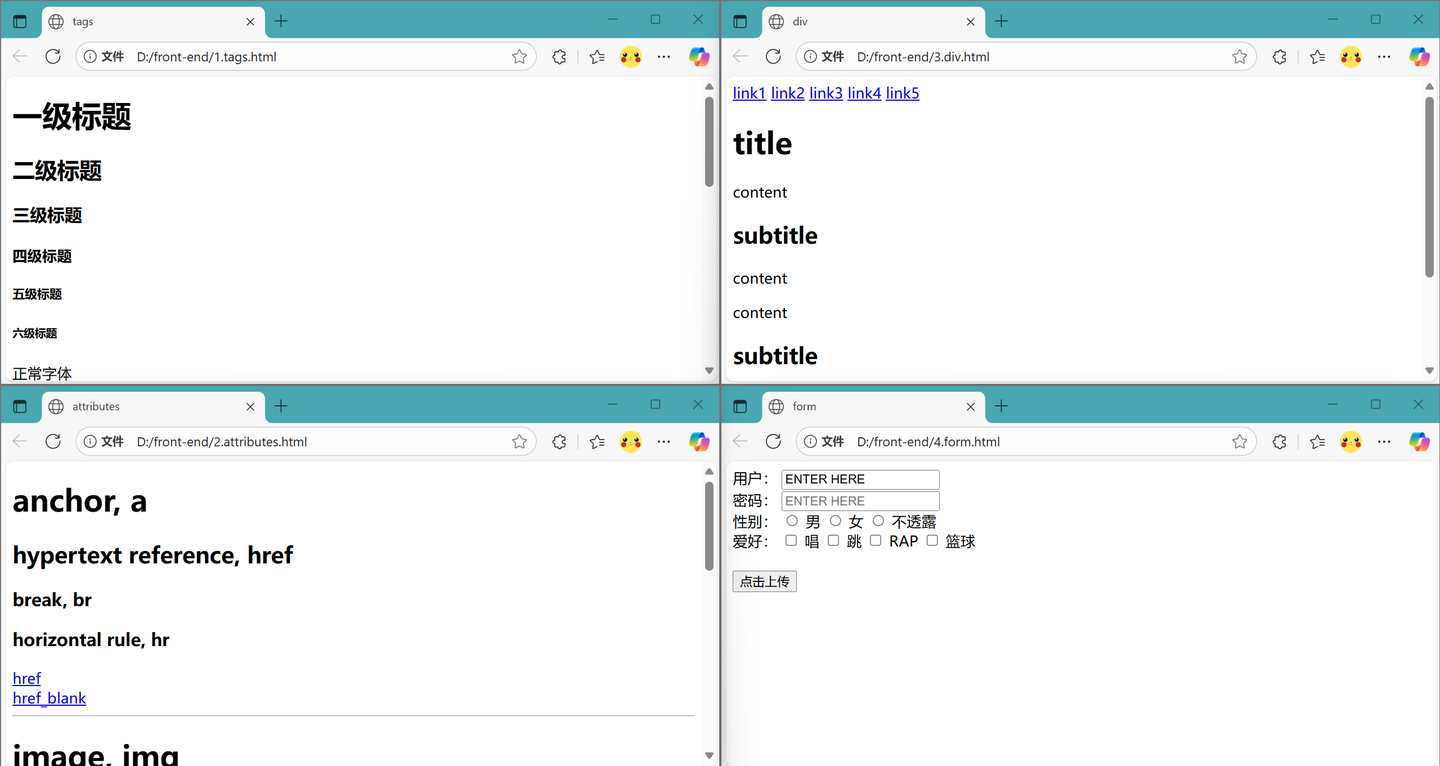
Task: Close the div tab
Action: click(x=970, y=21)
